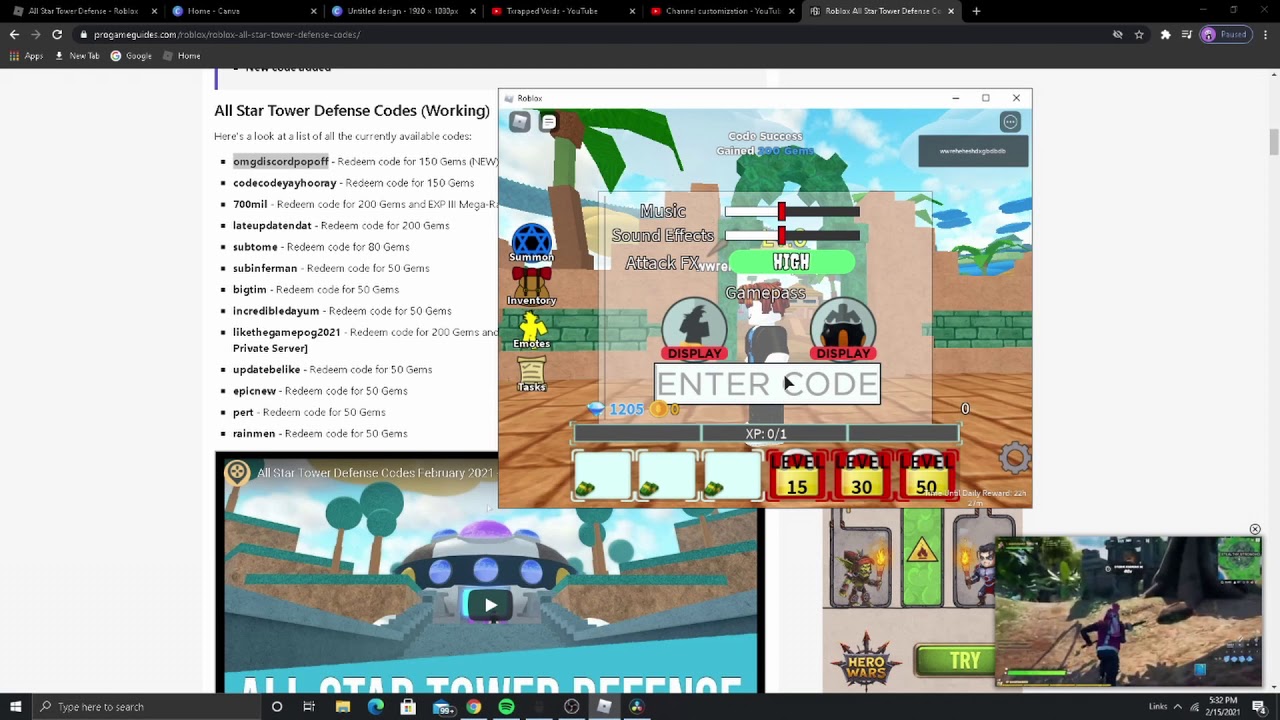
Task: Open the Summon menu in Roblox
Action: [531, 243]
